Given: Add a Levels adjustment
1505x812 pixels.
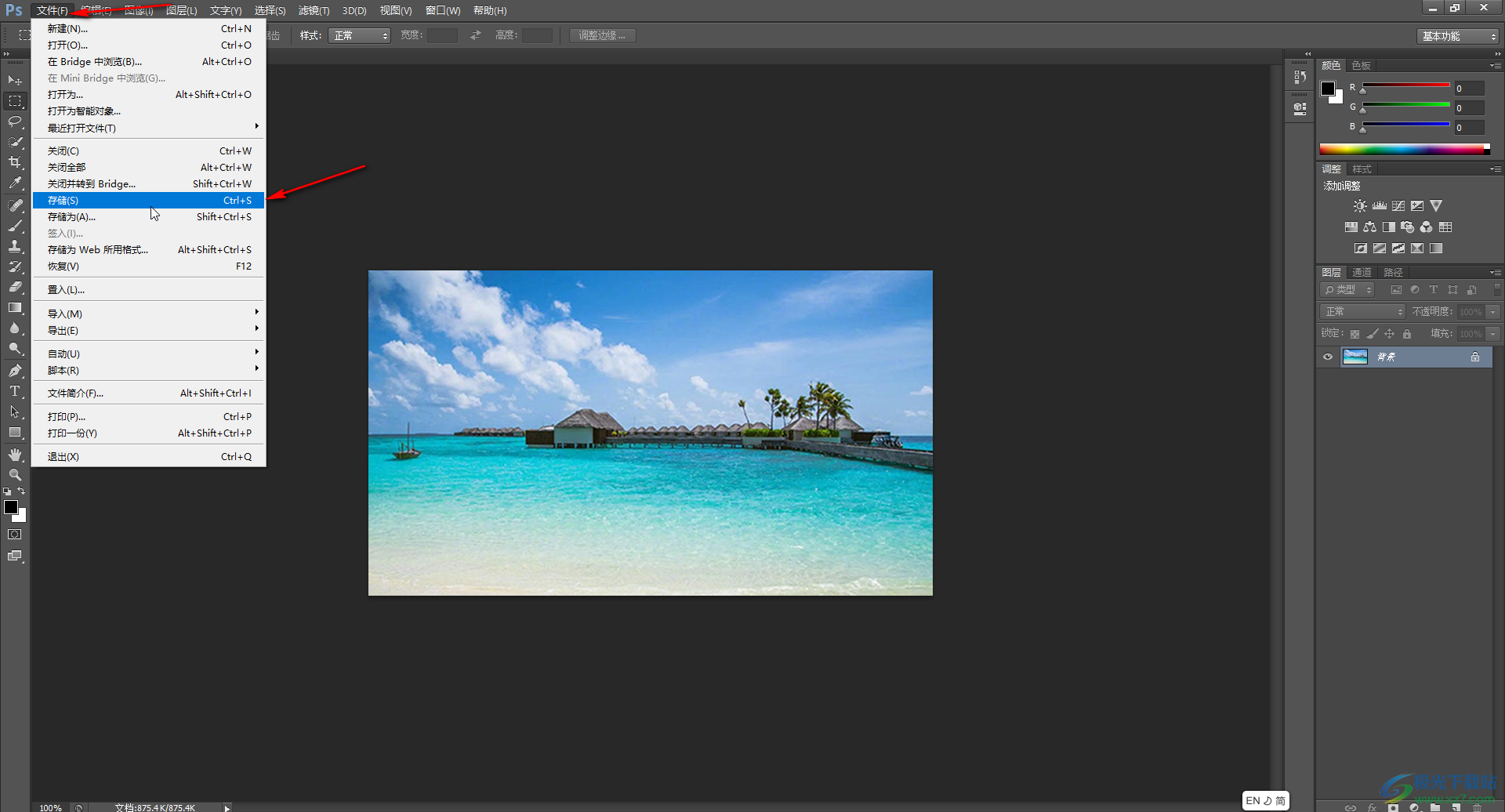Looking at the screenshot, I should point(1380,206).
